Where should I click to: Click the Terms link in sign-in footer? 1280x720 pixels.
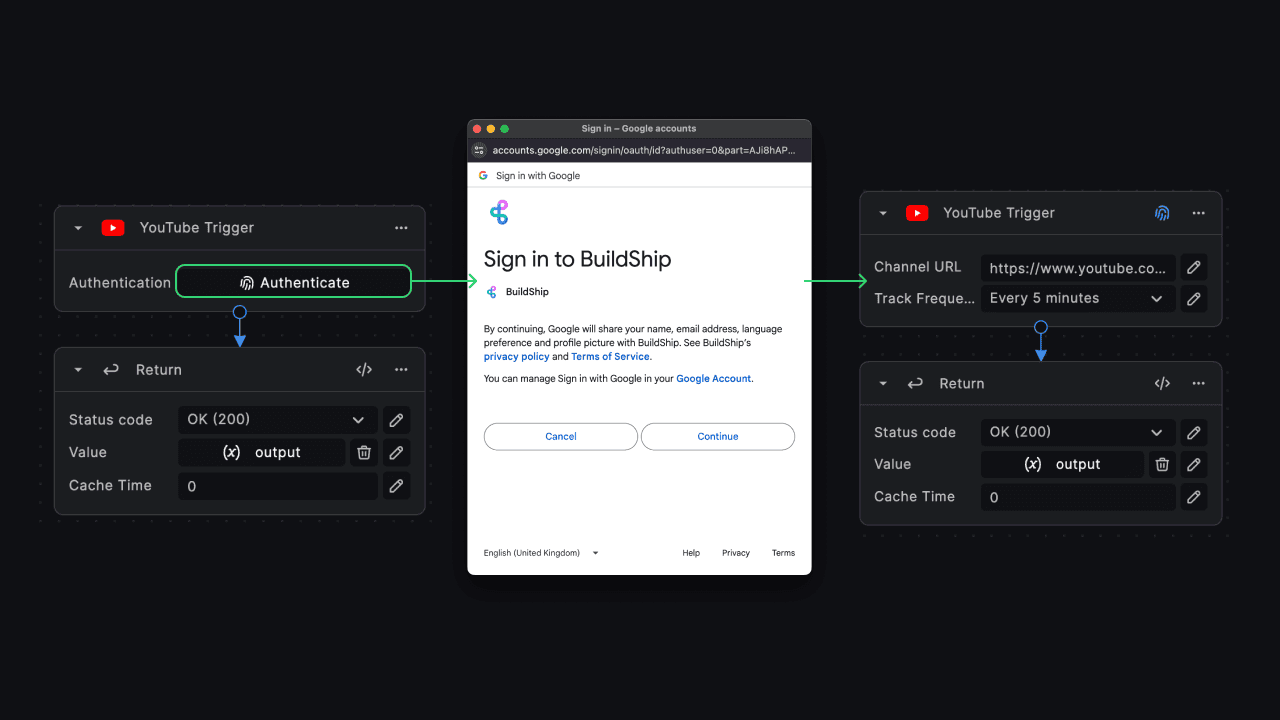coord(783,553)
